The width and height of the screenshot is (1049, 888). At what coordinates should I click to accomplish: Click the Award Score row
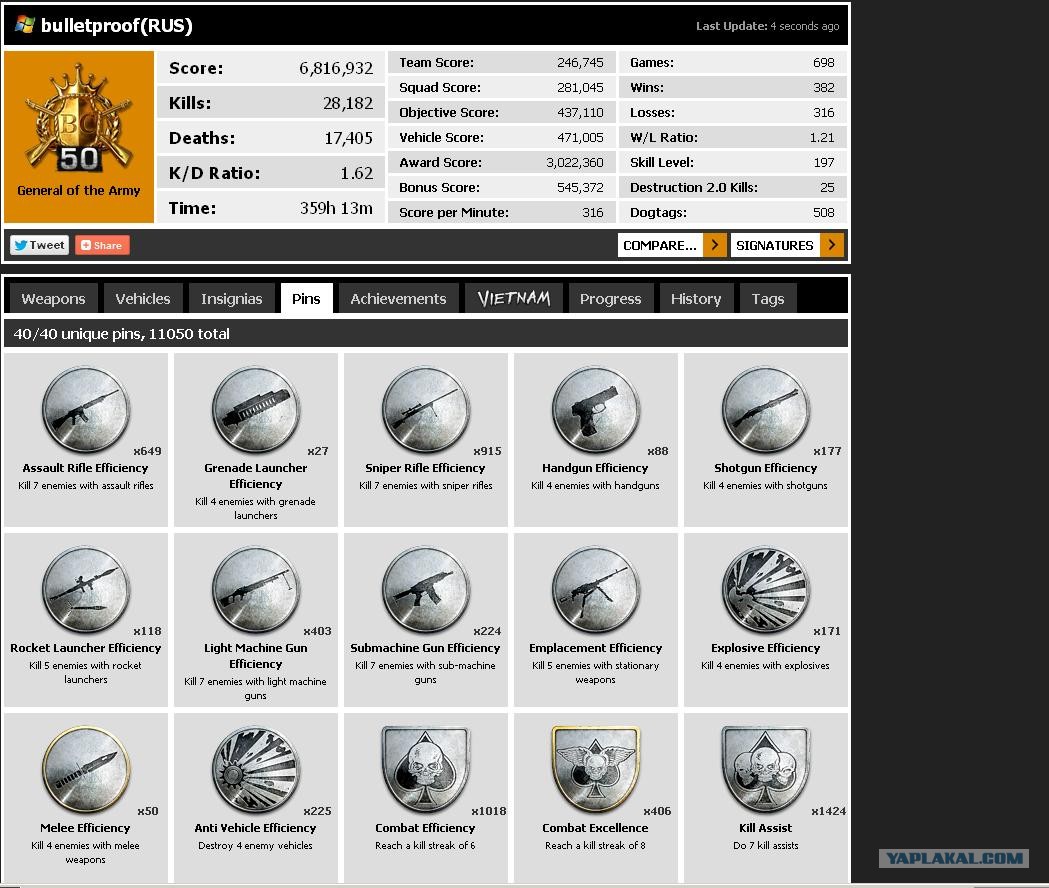501,162
